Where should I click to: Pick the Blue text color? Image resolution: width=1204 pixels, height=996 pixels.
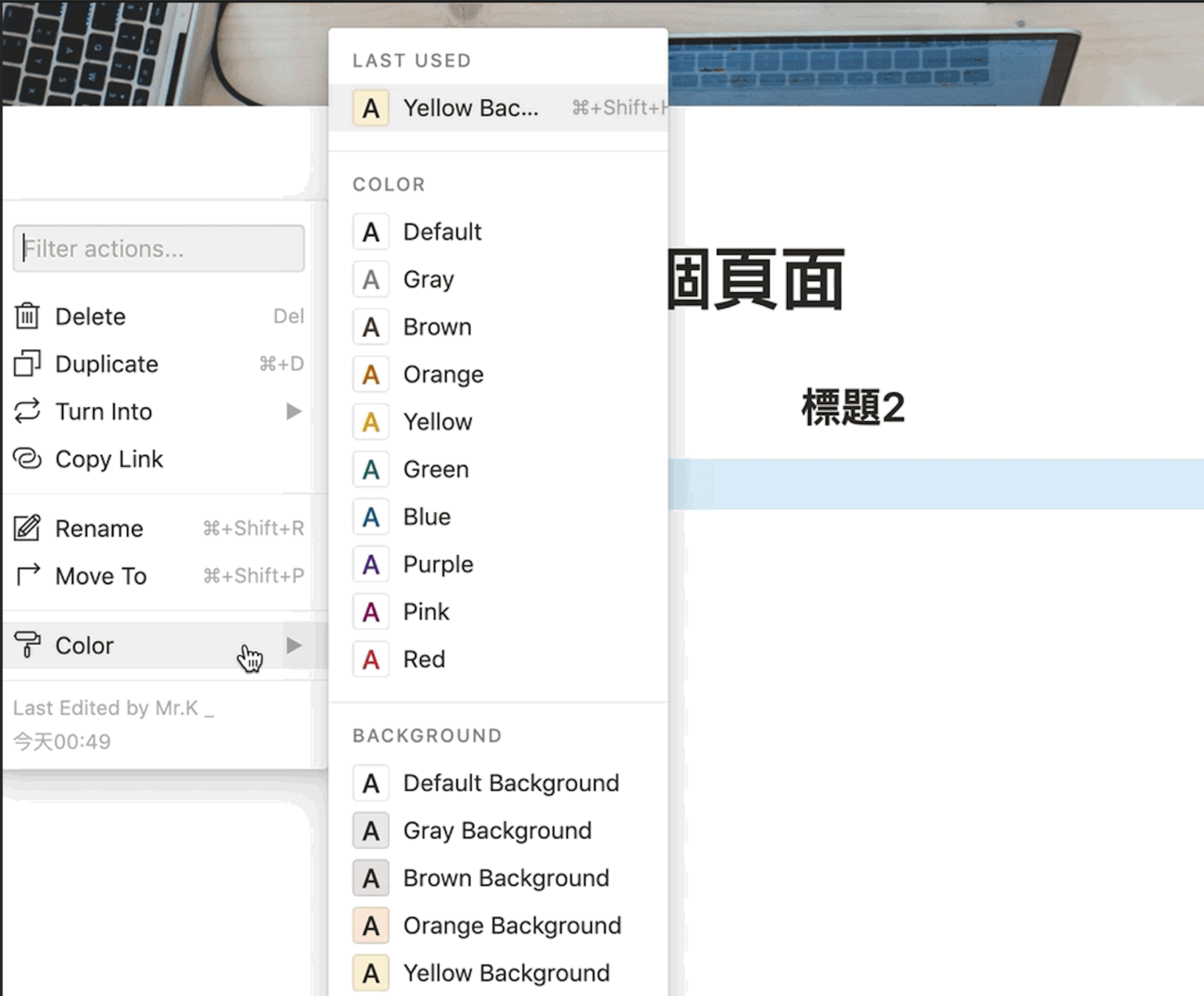pos(427,517)
